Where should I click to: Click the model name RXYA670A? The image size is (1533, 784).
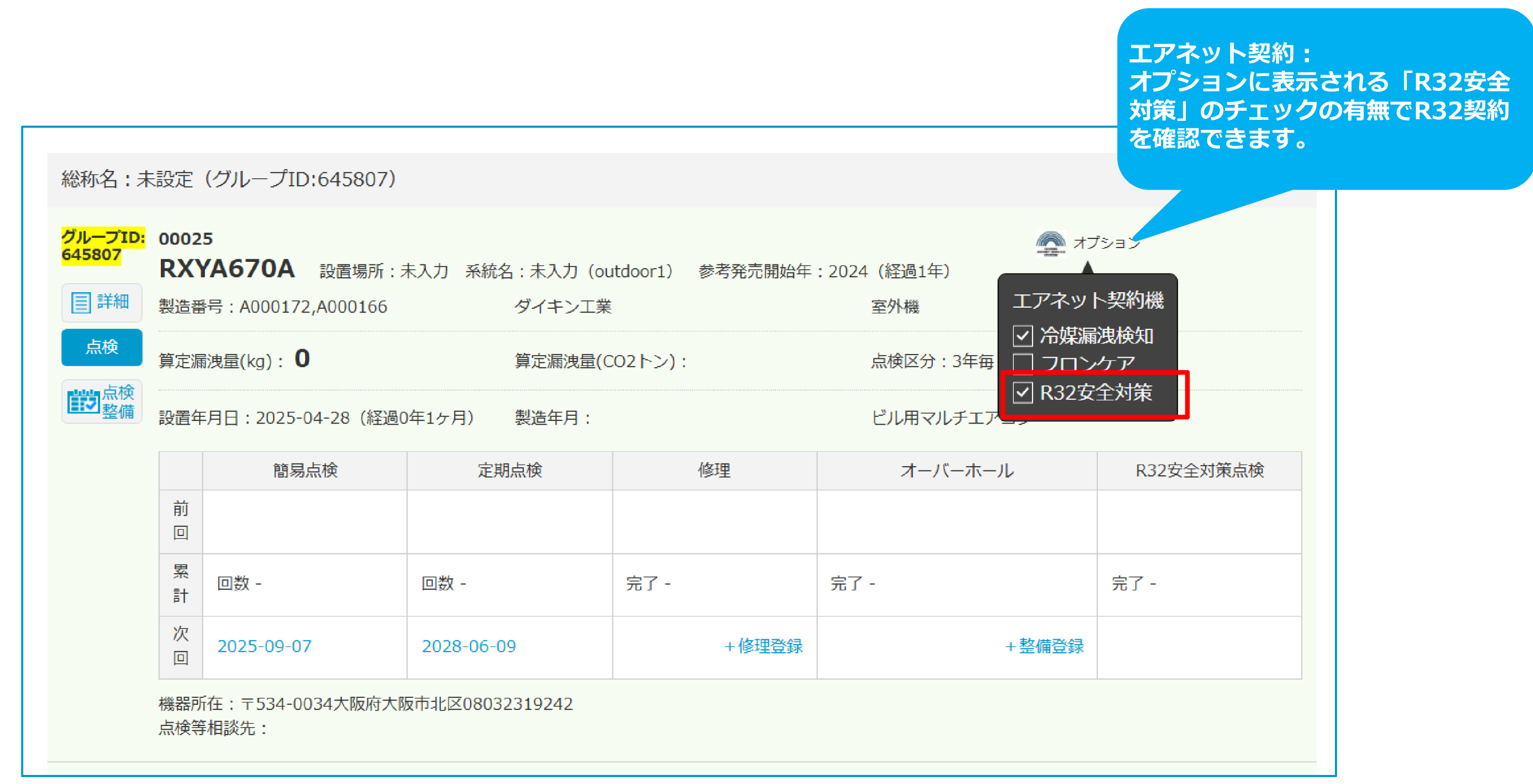coord(227,269)
